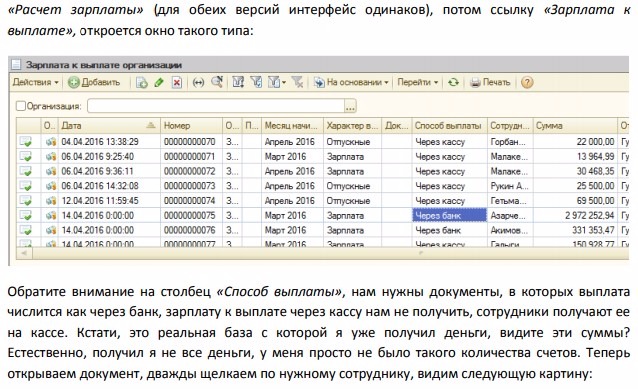Click the Характер в... column header

pos(352,126)
